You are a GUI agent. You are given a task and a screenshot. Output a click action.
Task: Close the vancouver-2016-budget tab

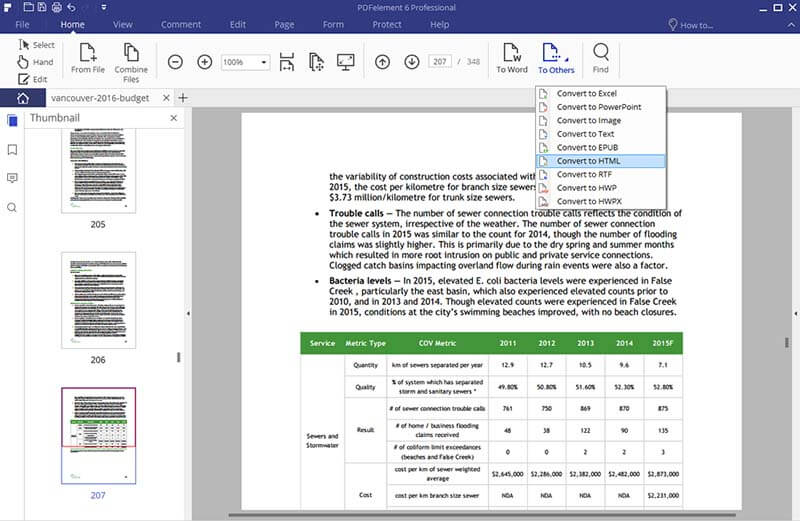pyautogui.click(x=166, y=97)
